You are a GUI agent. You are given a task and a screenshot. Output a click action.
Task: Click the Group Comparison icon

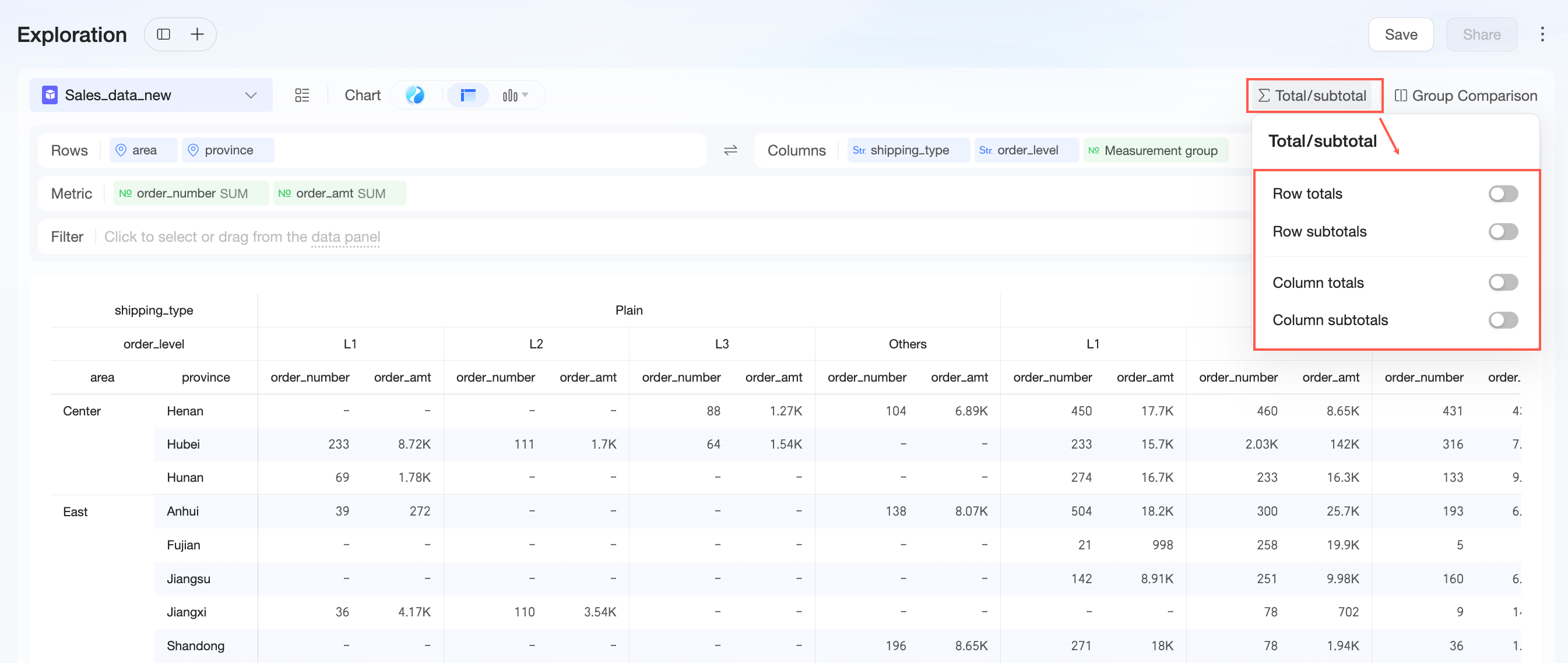(x=1401, y=96)
